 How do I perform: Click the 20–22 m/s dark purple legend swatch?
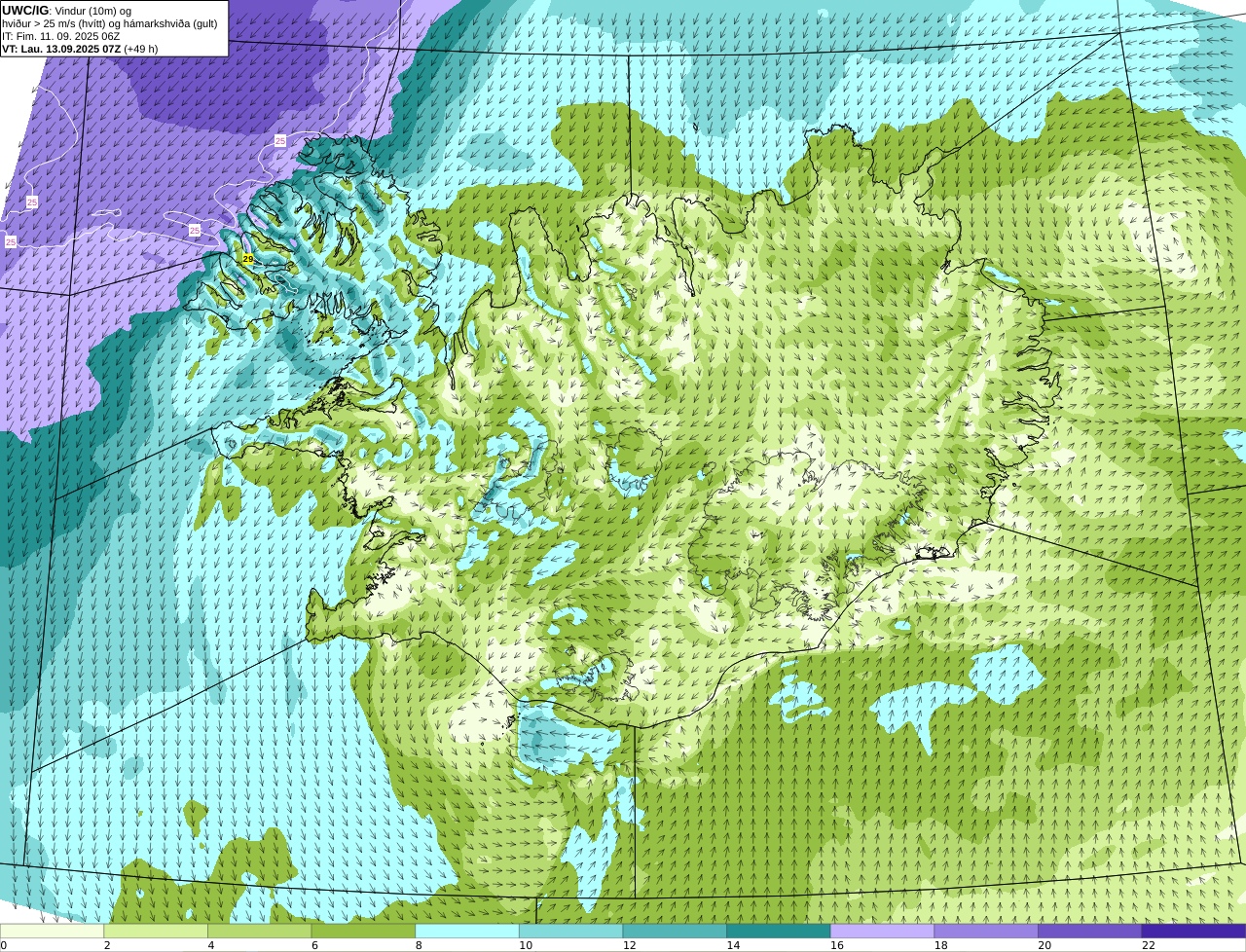pos(1090,932)
